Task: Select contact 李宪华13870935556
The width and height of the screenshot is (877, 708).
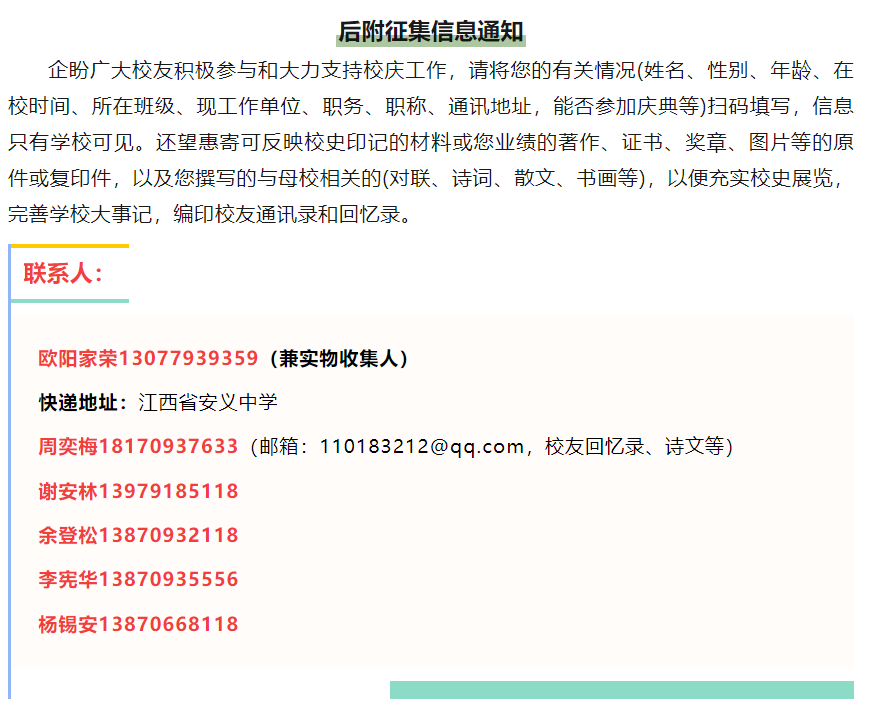Action: click(138, 579)
